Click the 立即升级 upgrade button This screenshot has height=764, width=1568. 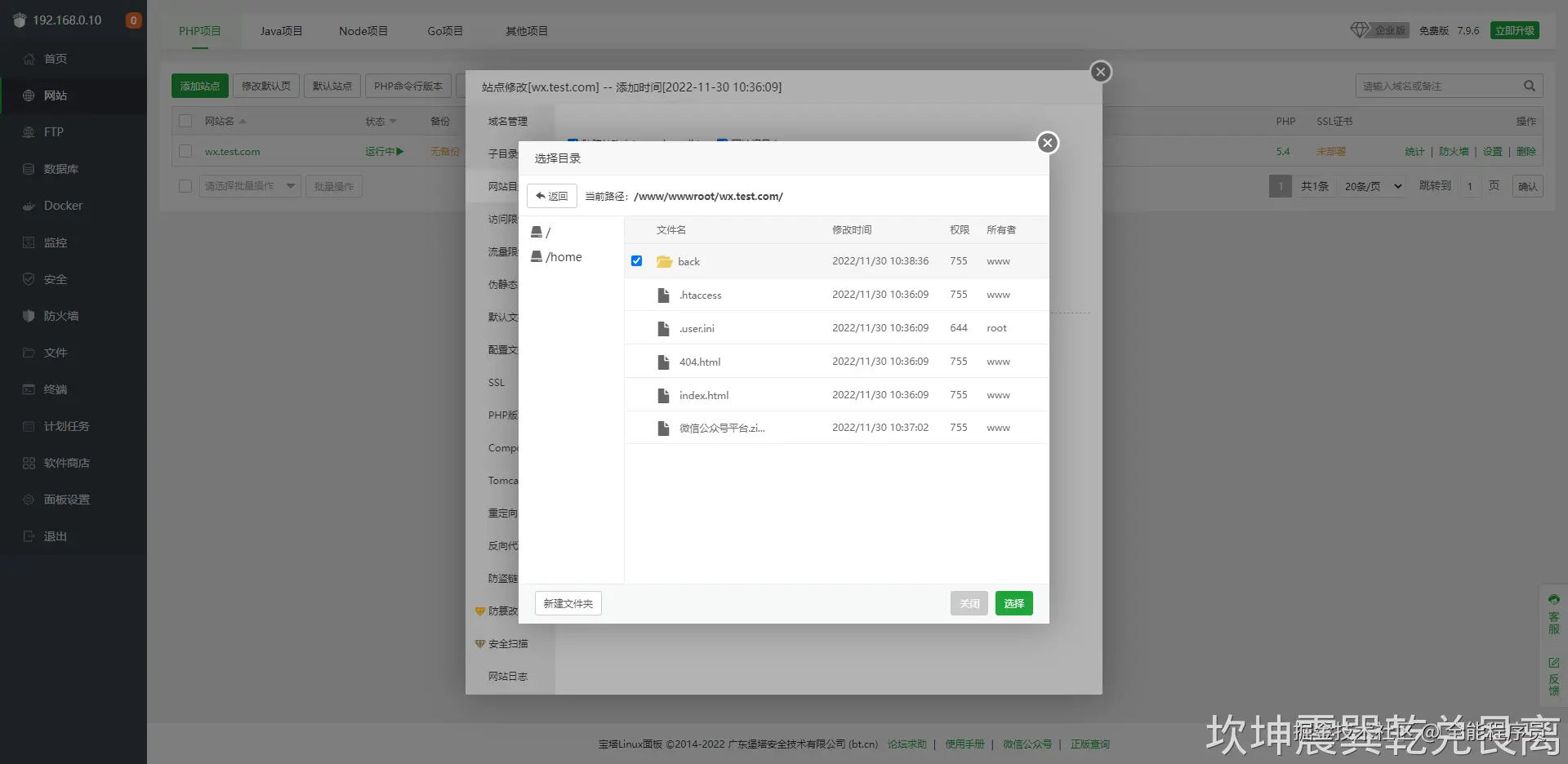(1515, 30)
